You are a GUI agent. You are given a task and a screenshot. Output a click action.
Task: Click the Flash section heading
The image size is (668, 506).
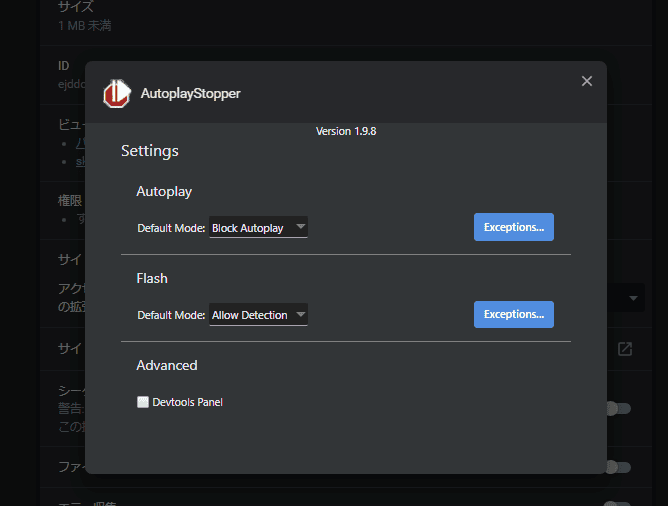point(152,278)
